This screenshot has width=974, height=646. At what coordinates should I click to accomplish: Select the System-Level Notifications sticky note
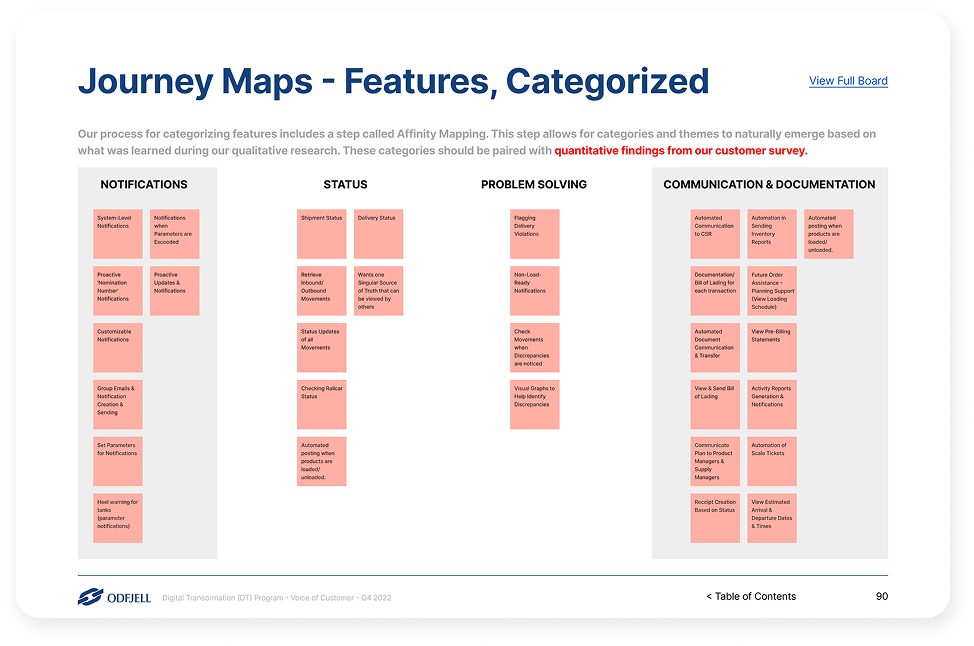(x=118, y=234)
